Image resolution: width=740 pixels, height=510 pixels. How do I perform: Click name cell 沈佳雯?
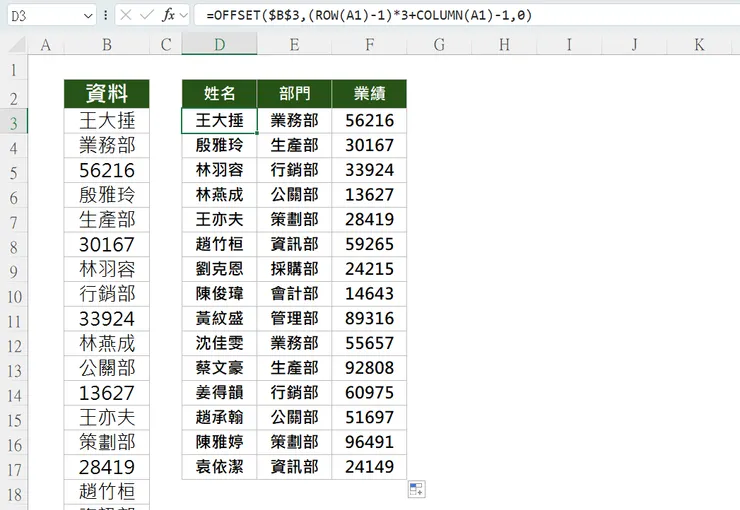click(219, 343)
